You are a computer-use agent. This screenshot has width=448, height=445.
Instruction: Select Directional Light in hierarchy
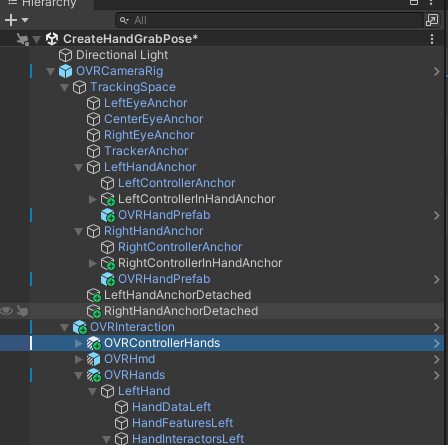(122, 55)
